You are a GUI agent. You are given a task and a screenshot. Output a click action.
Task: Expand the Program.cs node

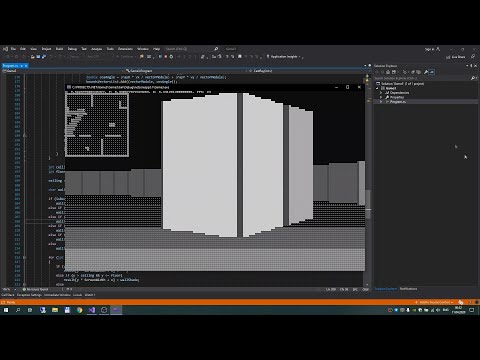(381, 101)
